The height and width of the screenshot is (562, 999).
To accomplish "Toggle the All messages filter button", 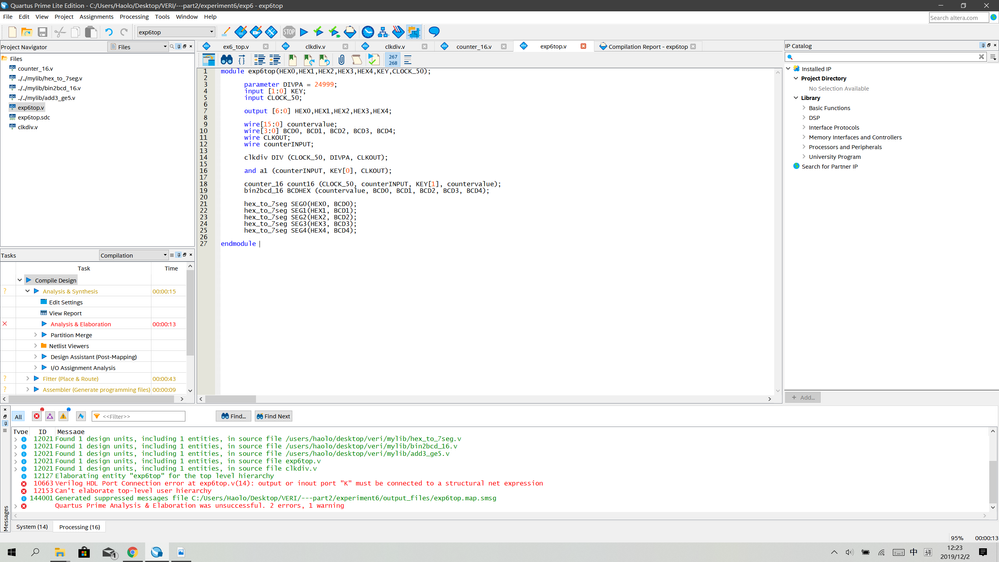I will click(18, 416).
